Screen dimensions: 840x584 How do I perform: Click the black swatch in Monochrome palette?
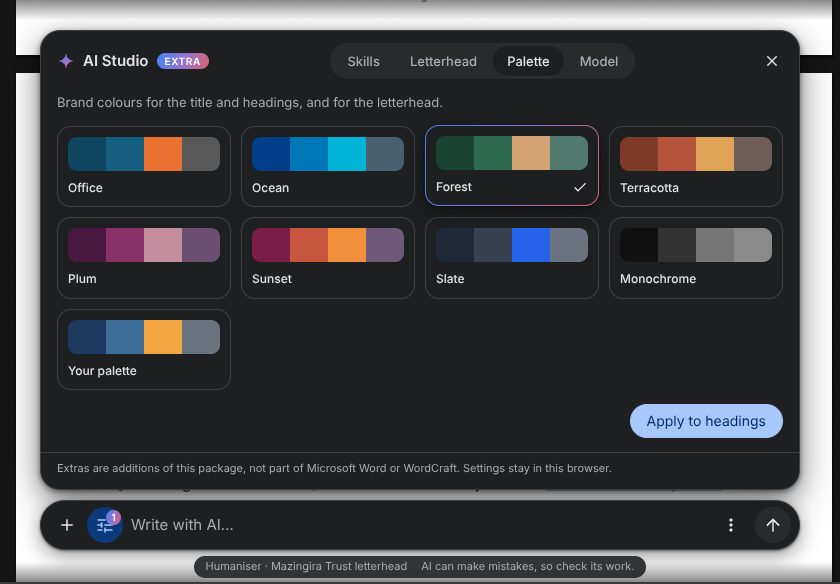[639, 245]
